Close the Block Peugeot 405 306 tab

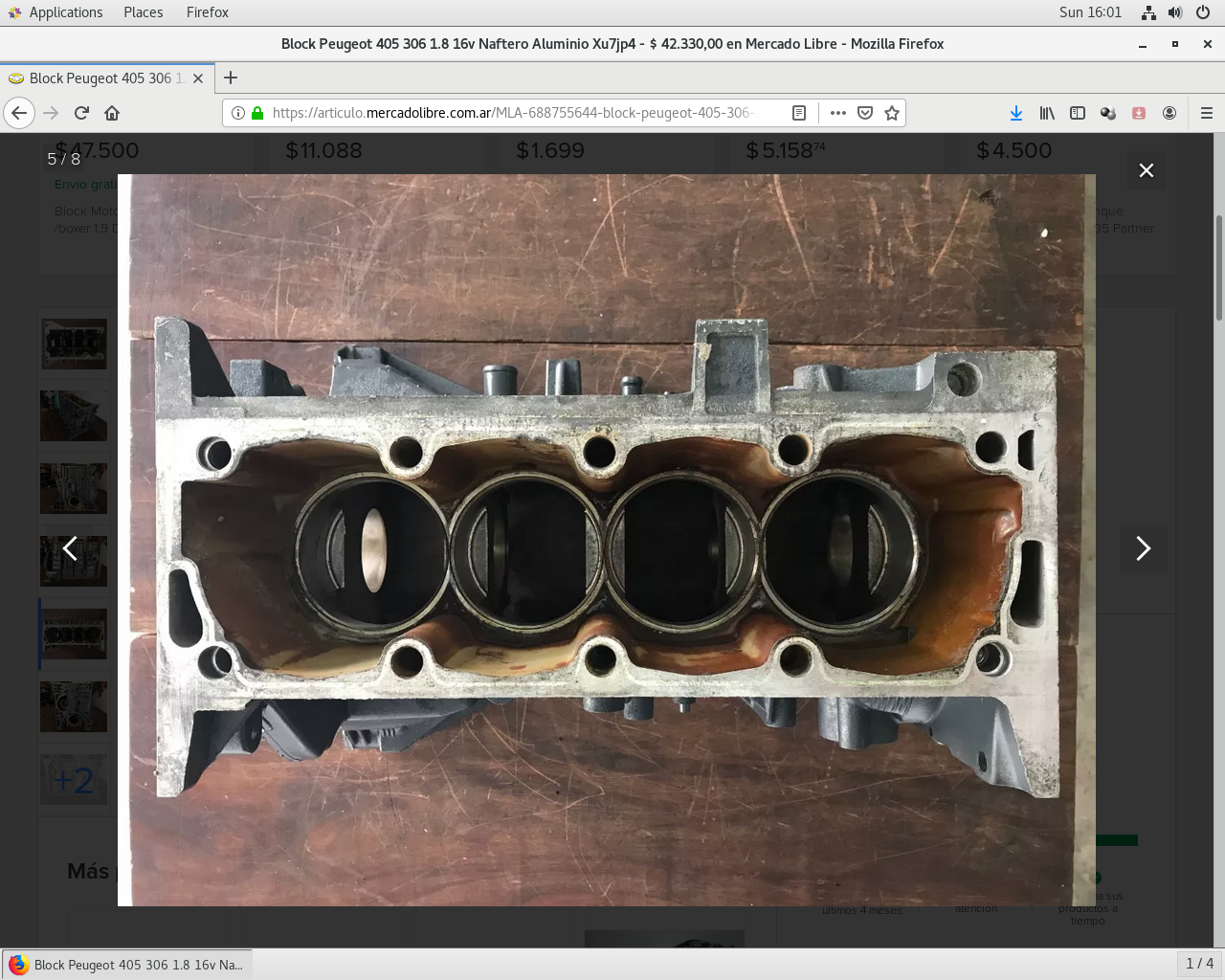click(198, 78)
